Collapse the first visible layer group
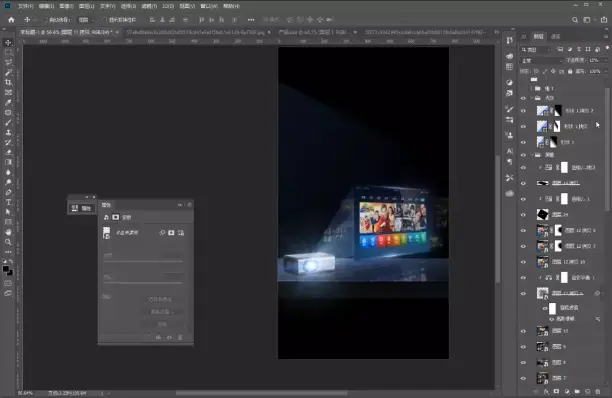This screenshot has width=612, height=398. tap(532, 98)
